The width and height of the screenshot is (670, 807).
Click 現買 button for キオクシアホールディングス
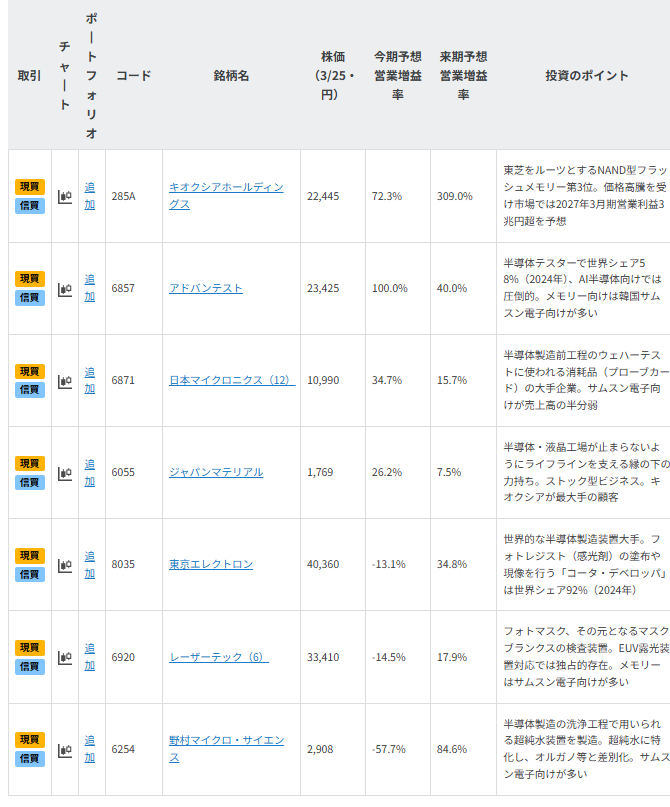(x=30, y=186)
